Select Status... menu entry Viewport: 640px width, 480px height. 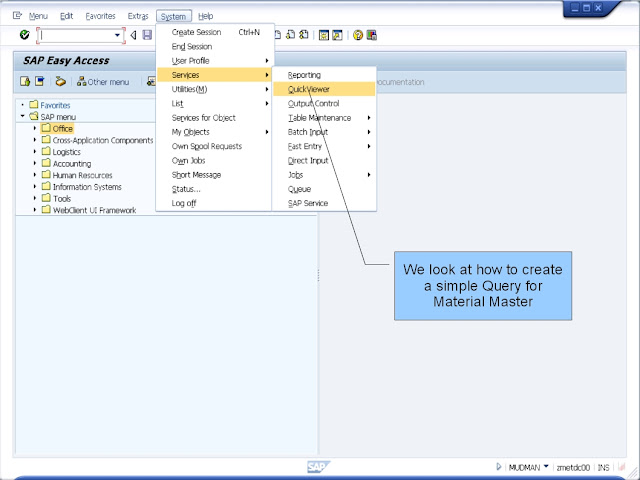tap(215, 189)
